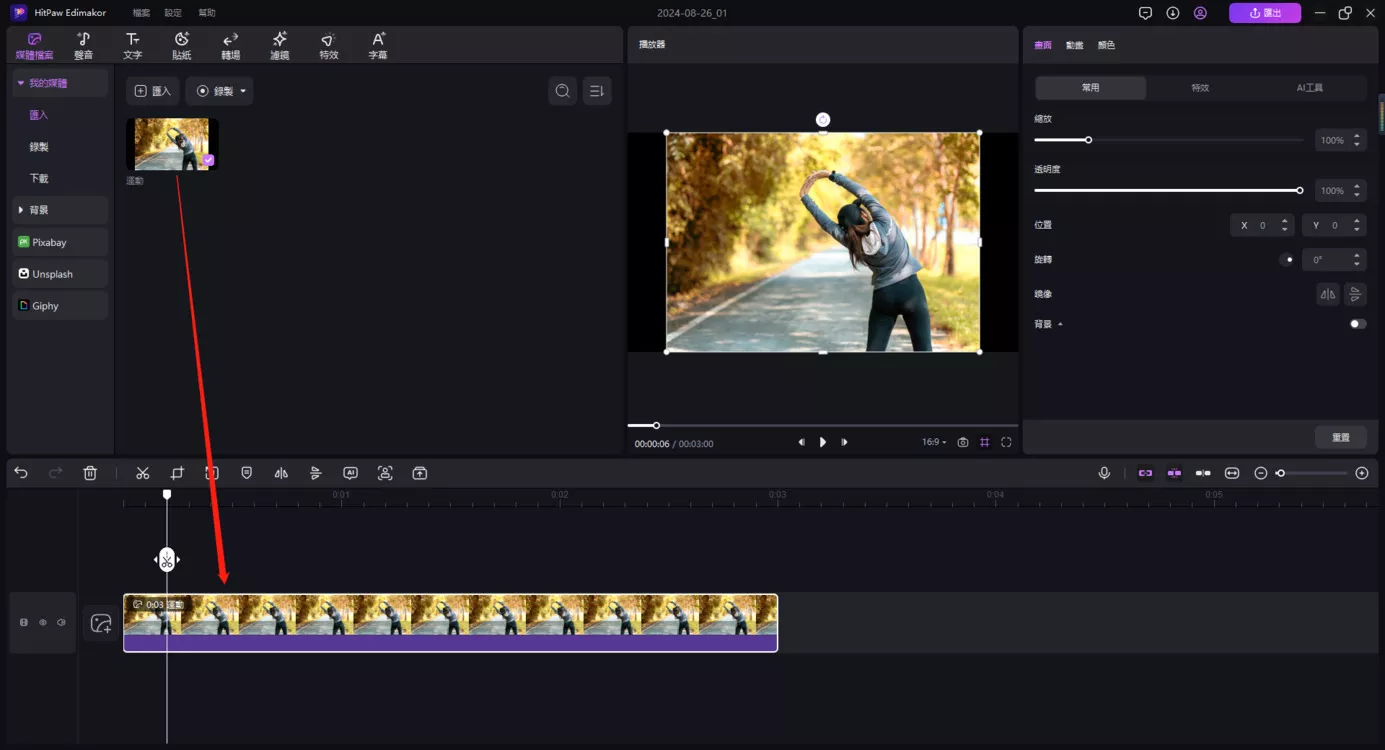This screenshot has height=750, width=1385.
Task: Select the 0:03 運動 clip on timeline
Action: coord(450,623)
